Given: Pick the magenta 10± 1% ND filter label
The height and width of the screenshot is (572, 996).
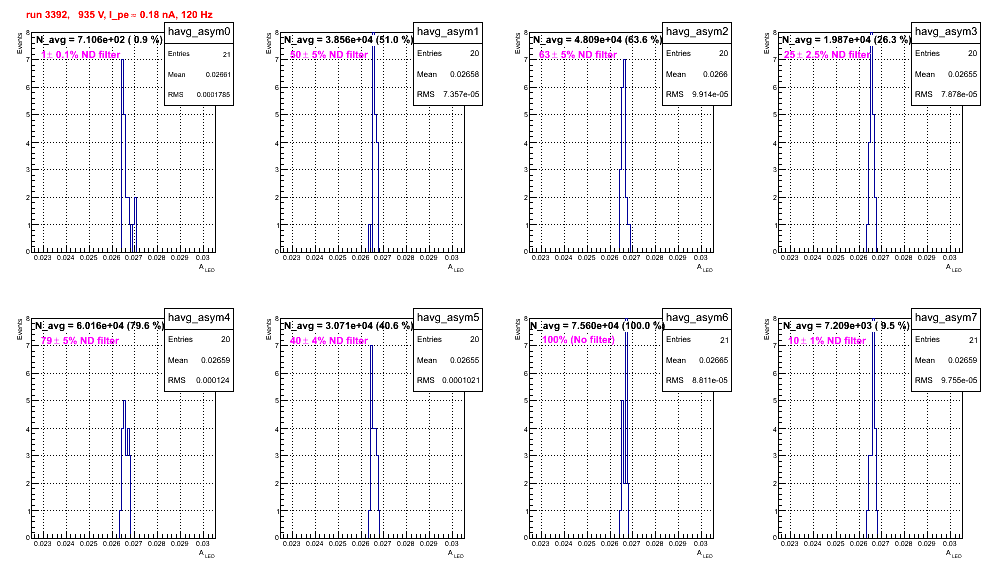Looking at the screenshot, I should tap(827, 341).
